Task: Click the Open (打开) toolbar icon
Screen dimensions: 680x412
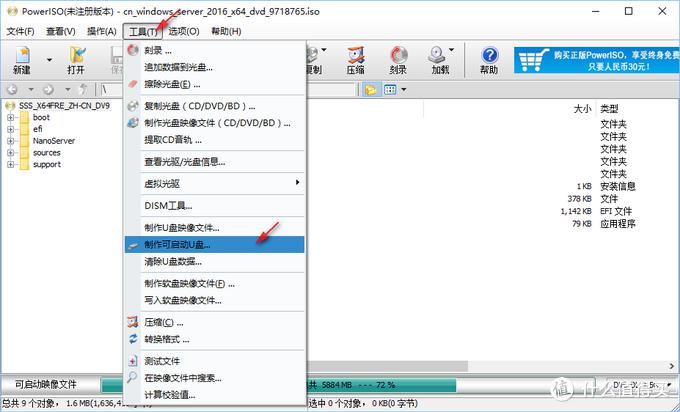Action: [76, 60]
